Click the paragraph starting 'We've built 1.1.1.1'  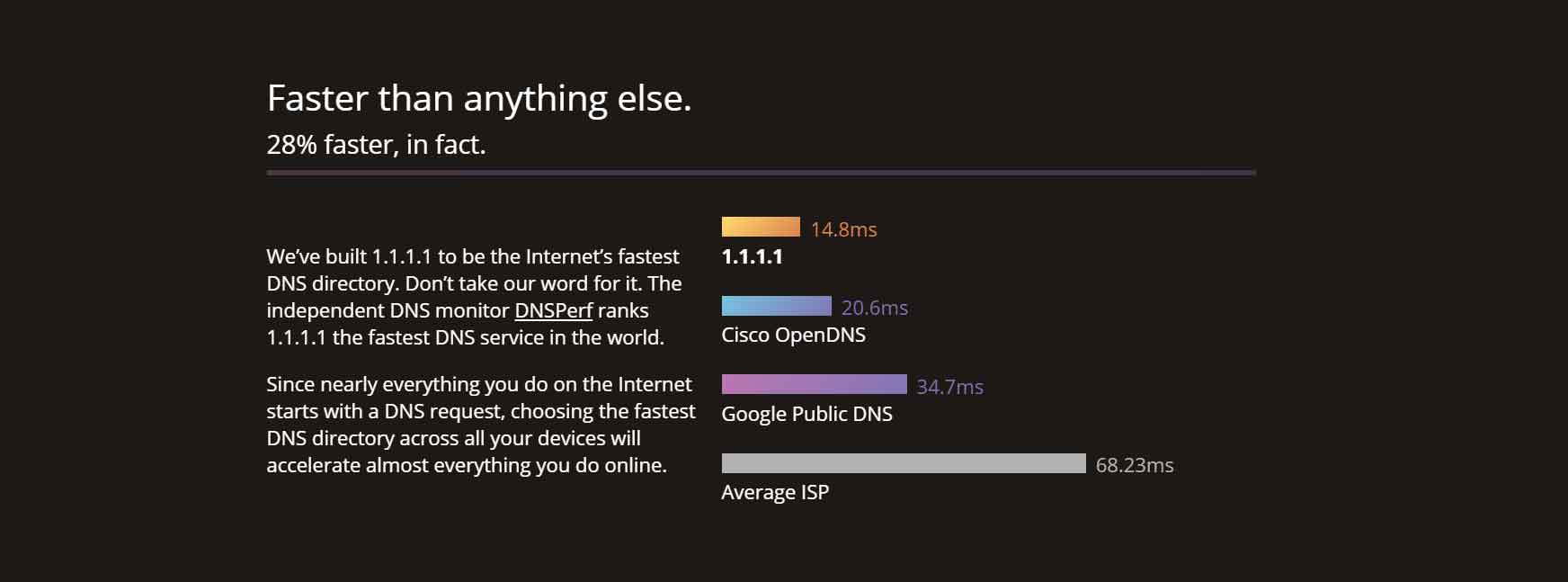[x=474, y=297]
